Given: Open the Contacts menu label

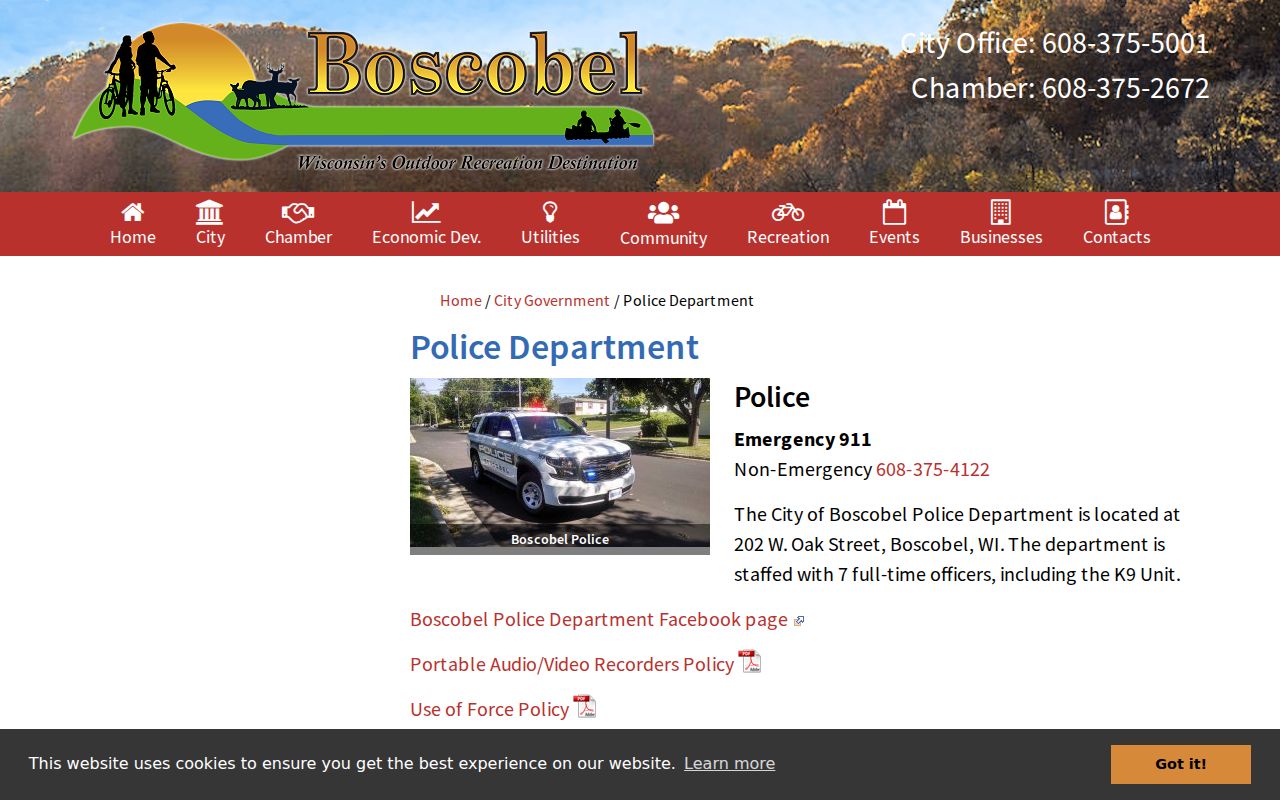Looking at the screenshot, I should 1116,237.
